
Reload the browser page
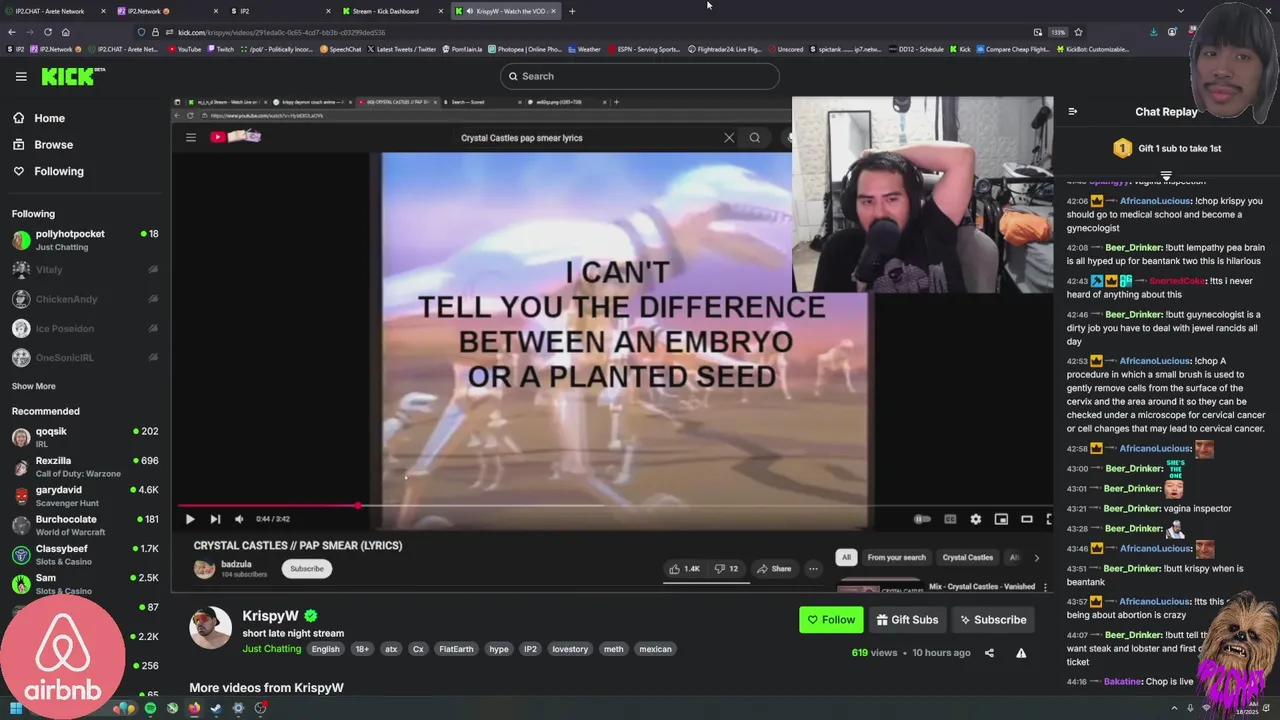tap(47, 32)
